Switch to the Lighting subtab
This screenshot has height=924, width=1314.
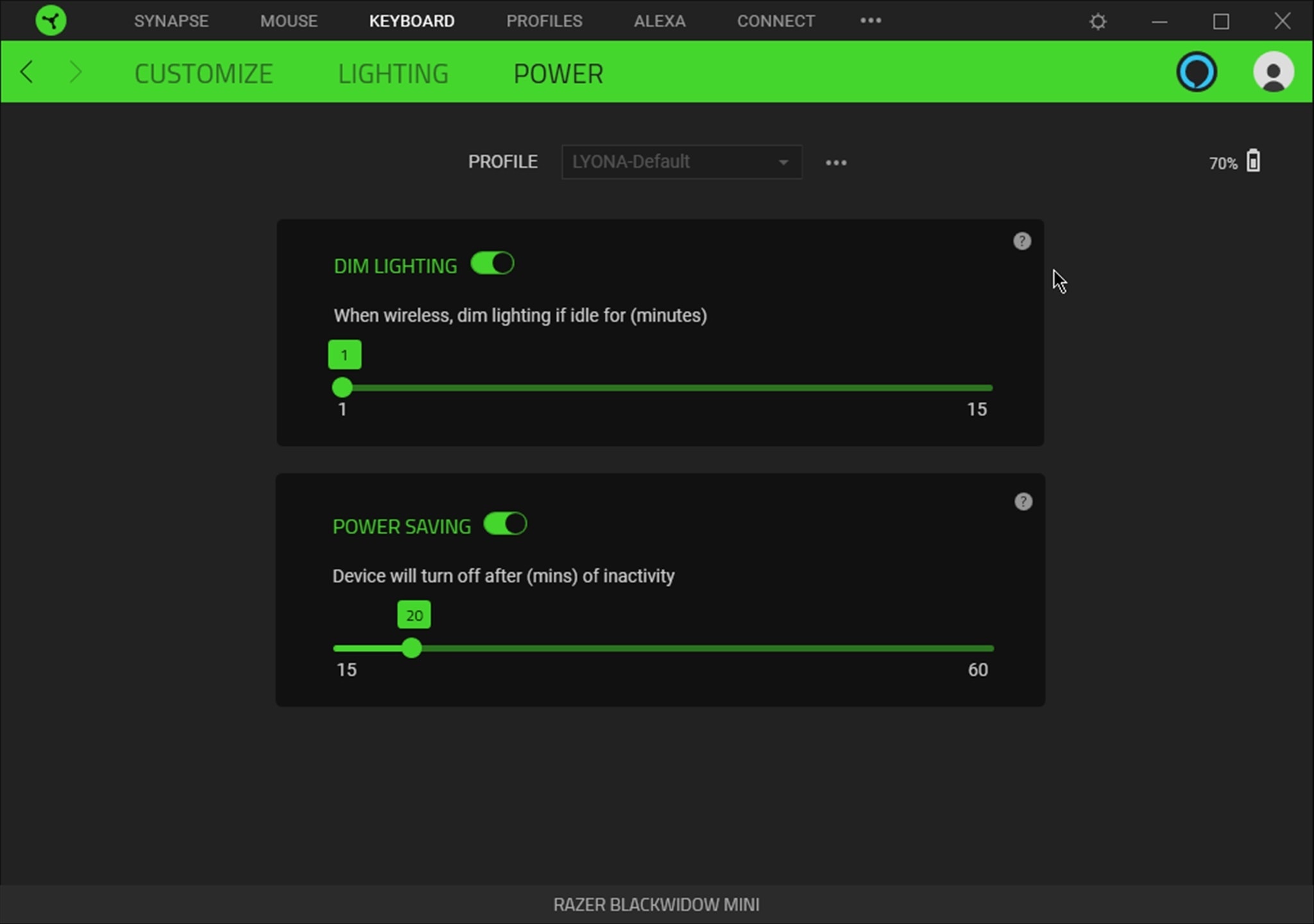[x=393, y=74]
